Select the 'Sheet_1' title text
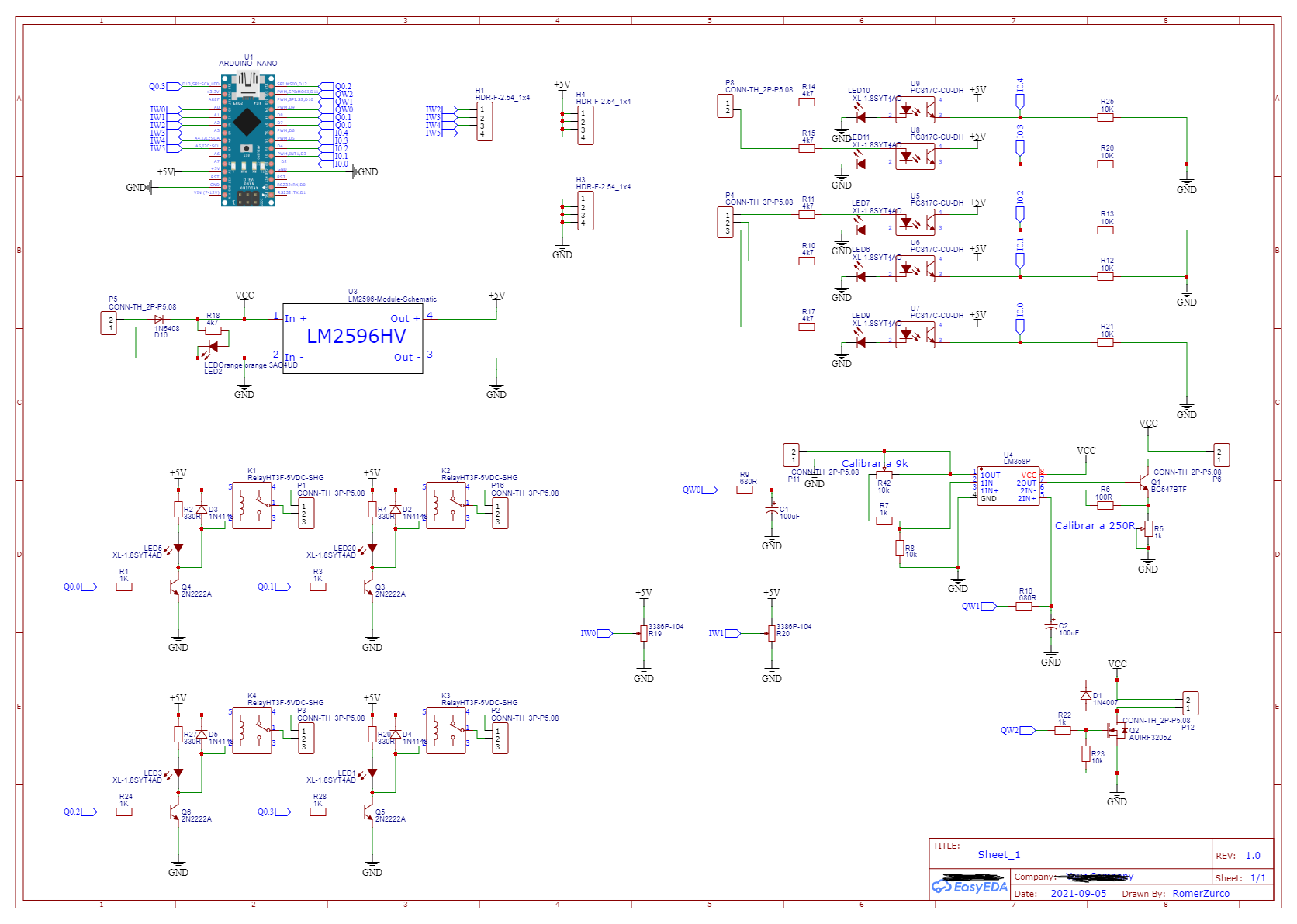The width and height of the screenshot is (1297, 924). [x=999, y=854]
